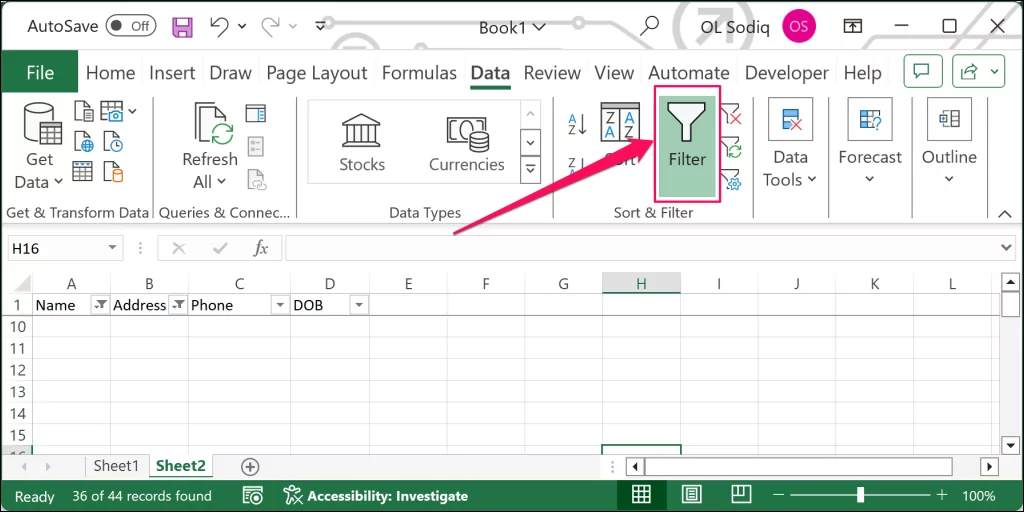Open the DOB column filter dropdown
Screen dimensions: 1024x512
coord(358,305)
